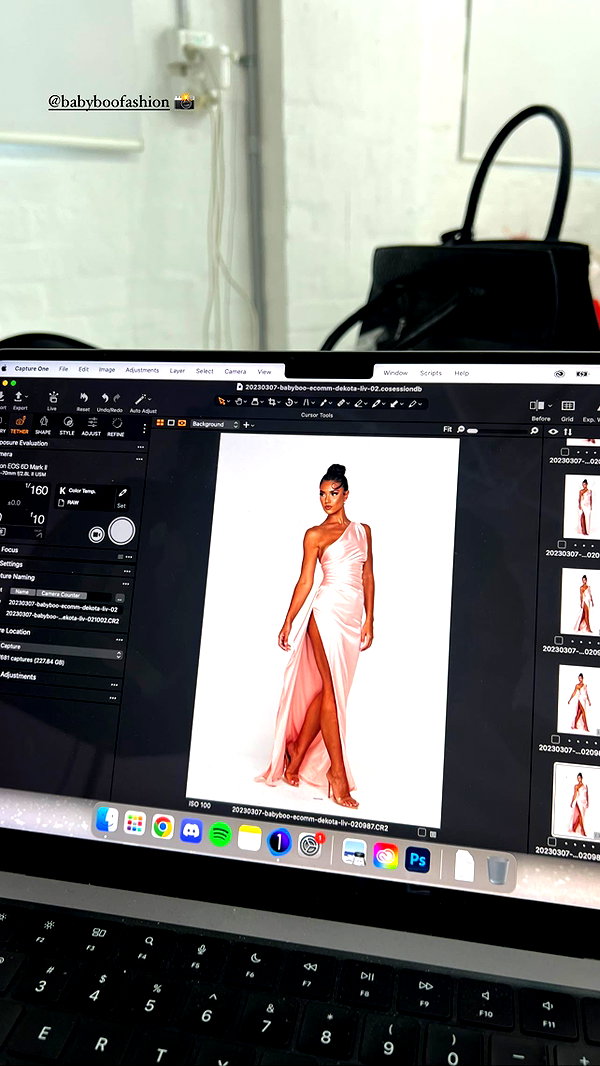Start live view with video camera button
Screen dimensions: 600x1066
(x=96, y=534)
